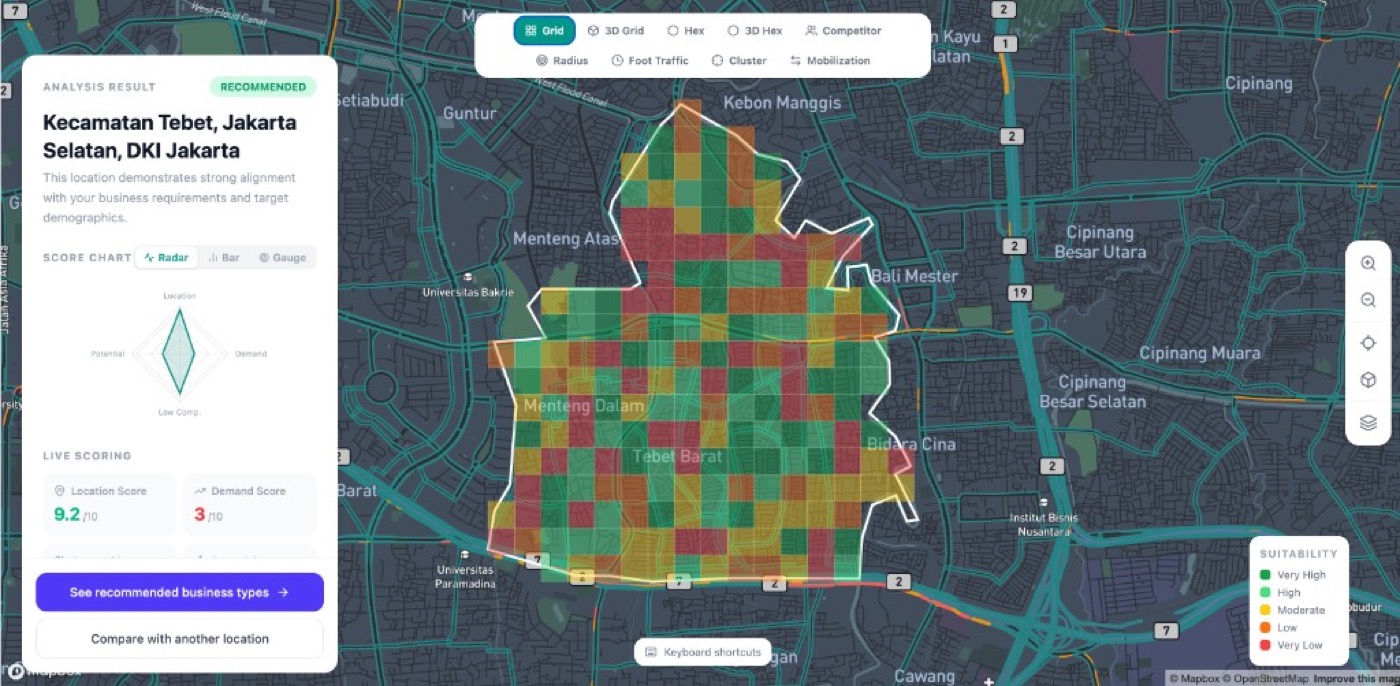The width and height of the screenshot is (1400, 686).
Task: Click the Menteng Atas map label
Action: [x=566, y=239]
